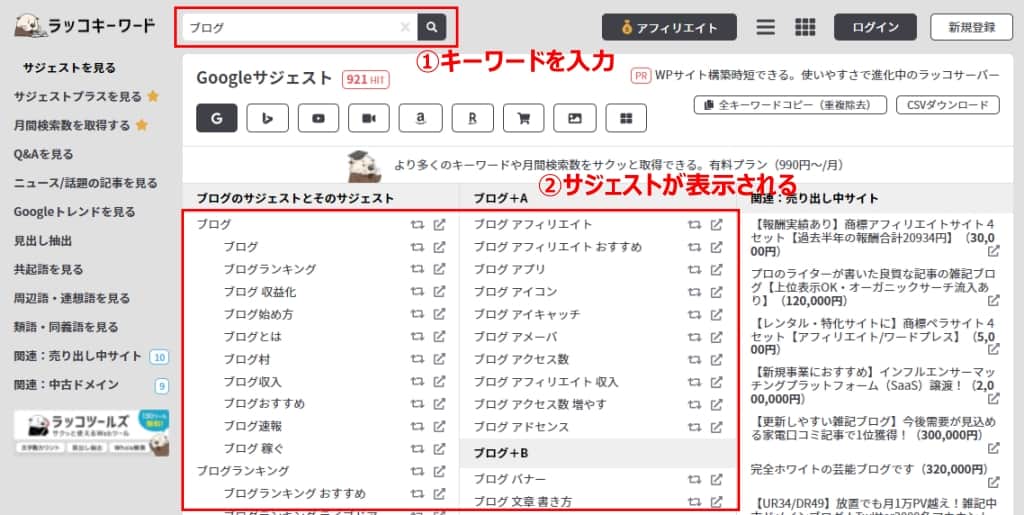Screen dimensions: 1024x515
Task: Select the image suggest source icon
Action: point(575,118)
